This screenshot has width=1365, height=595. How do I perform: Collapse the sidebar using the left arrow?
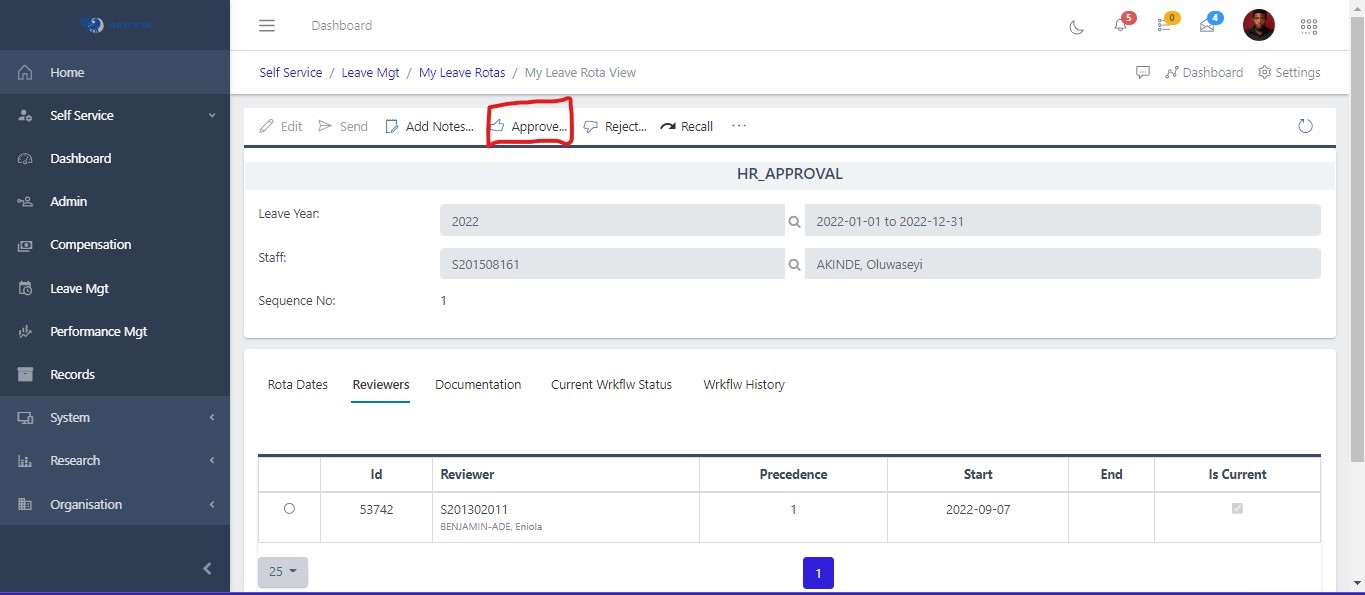(207, 569)
